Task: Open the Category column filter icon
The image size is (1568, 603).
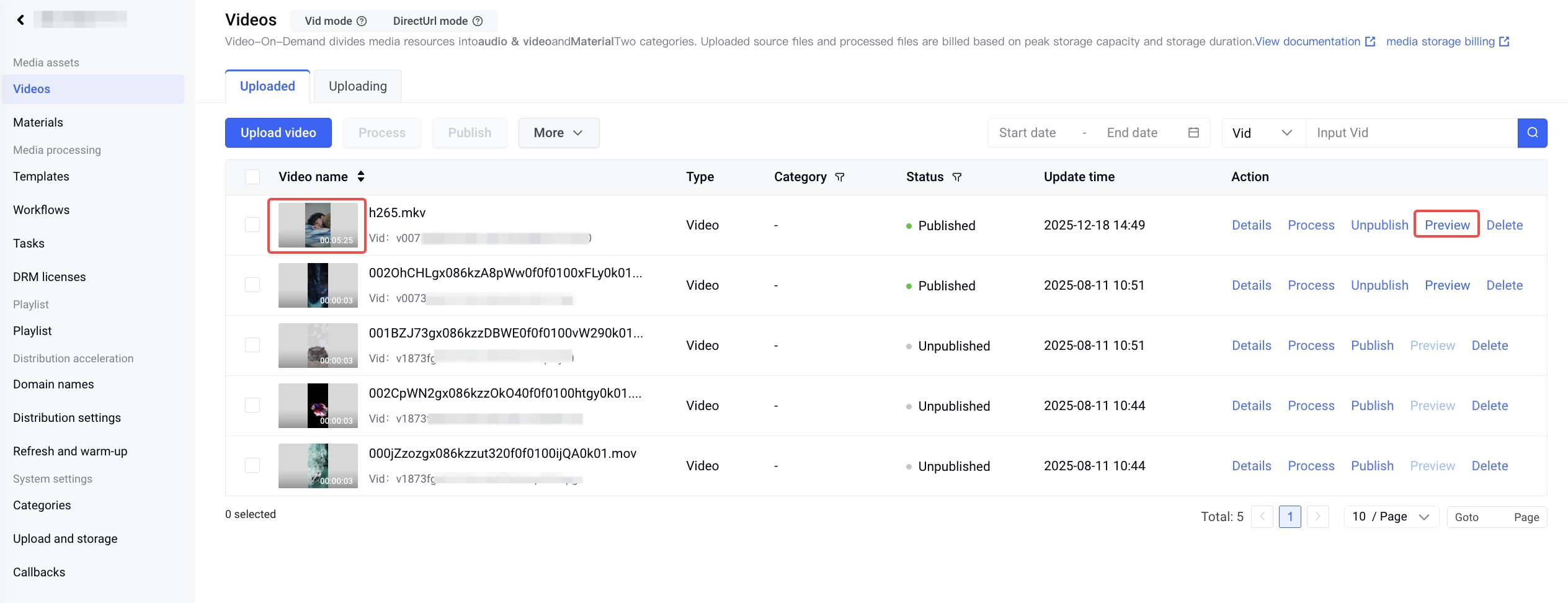Action: (840, 177)
